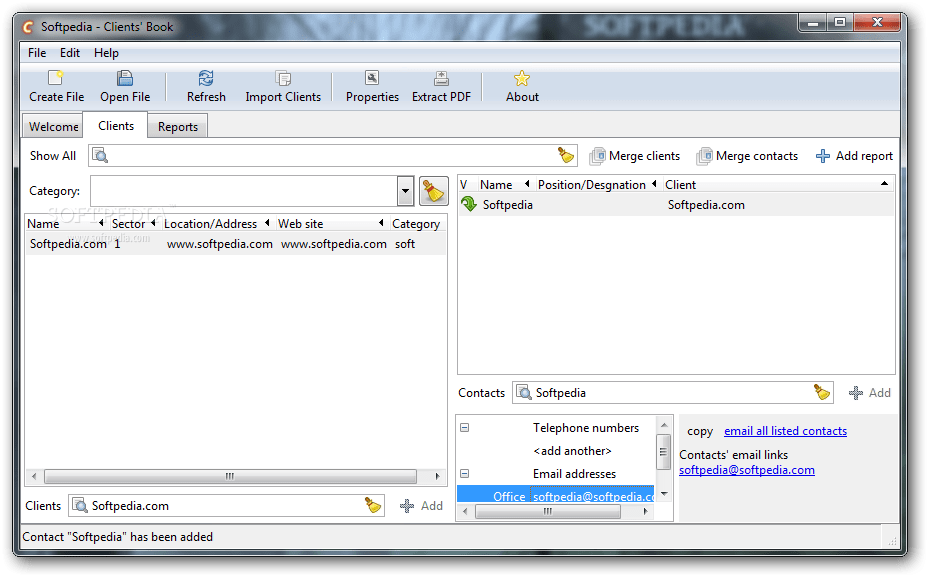928x577 pixels.
Task: Click the magnifier icon in Contacts field
Action: click(x=524, y=392)
